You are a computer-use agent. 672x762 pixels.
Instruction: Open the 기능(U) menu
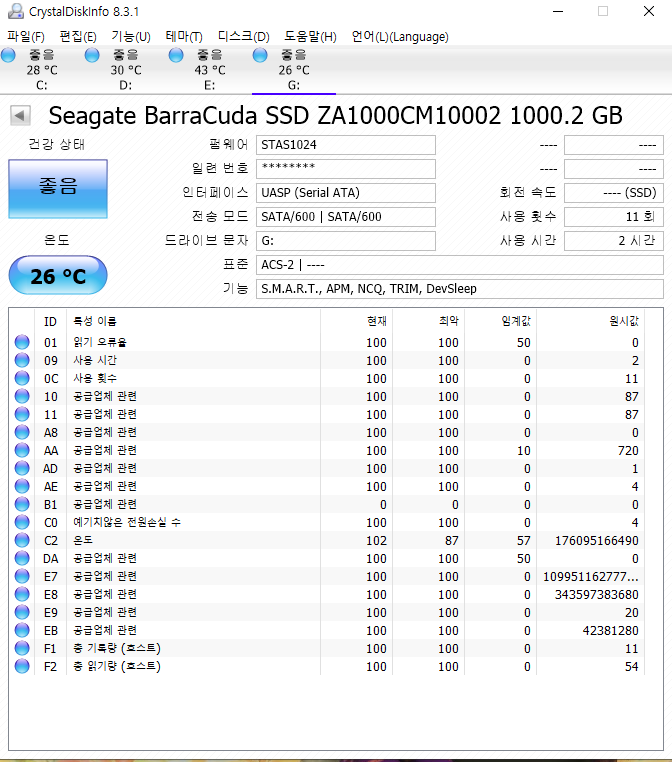tap(131, 36)
